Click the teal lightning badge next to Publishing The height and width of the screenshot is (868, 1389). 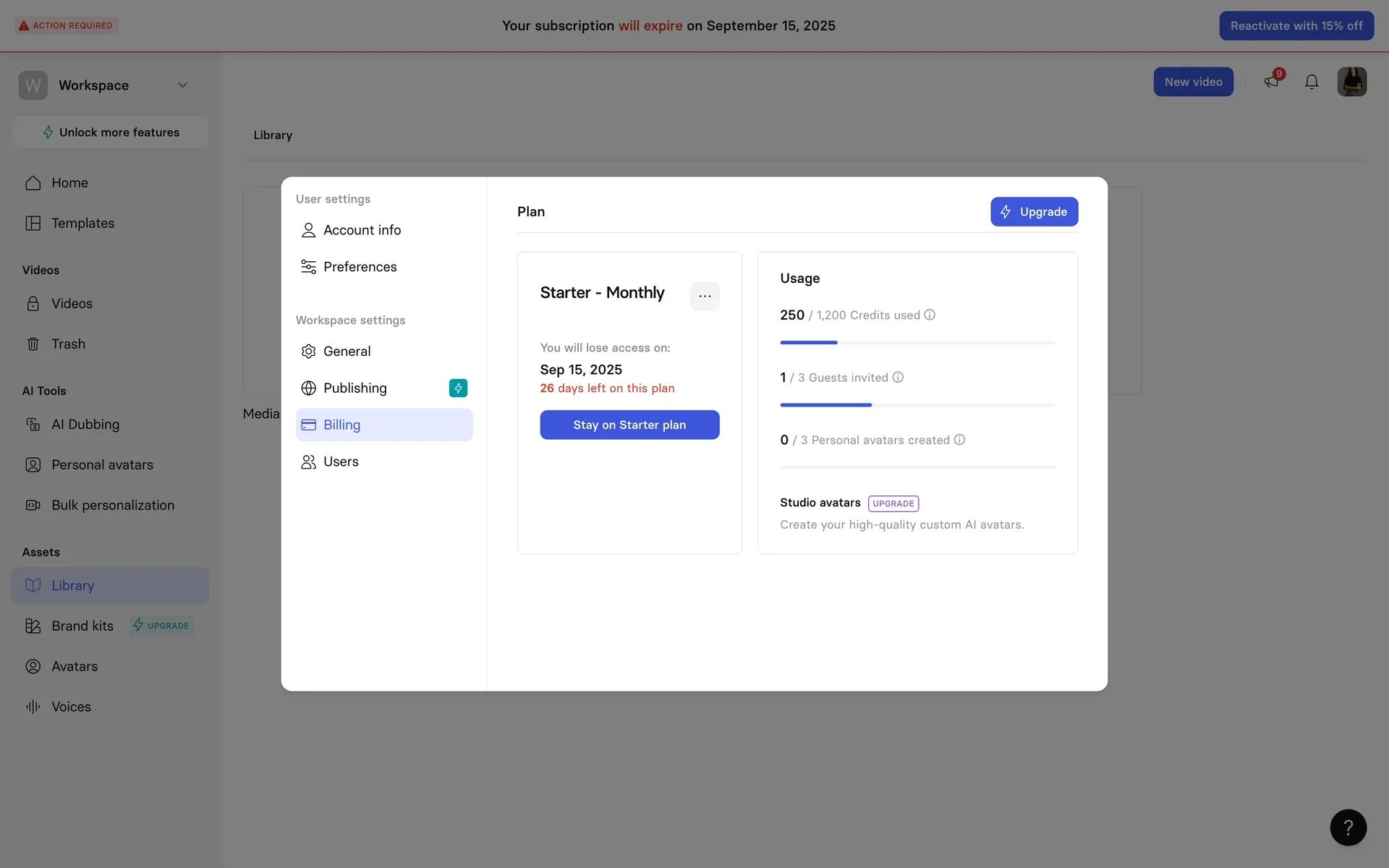[458, 388]
